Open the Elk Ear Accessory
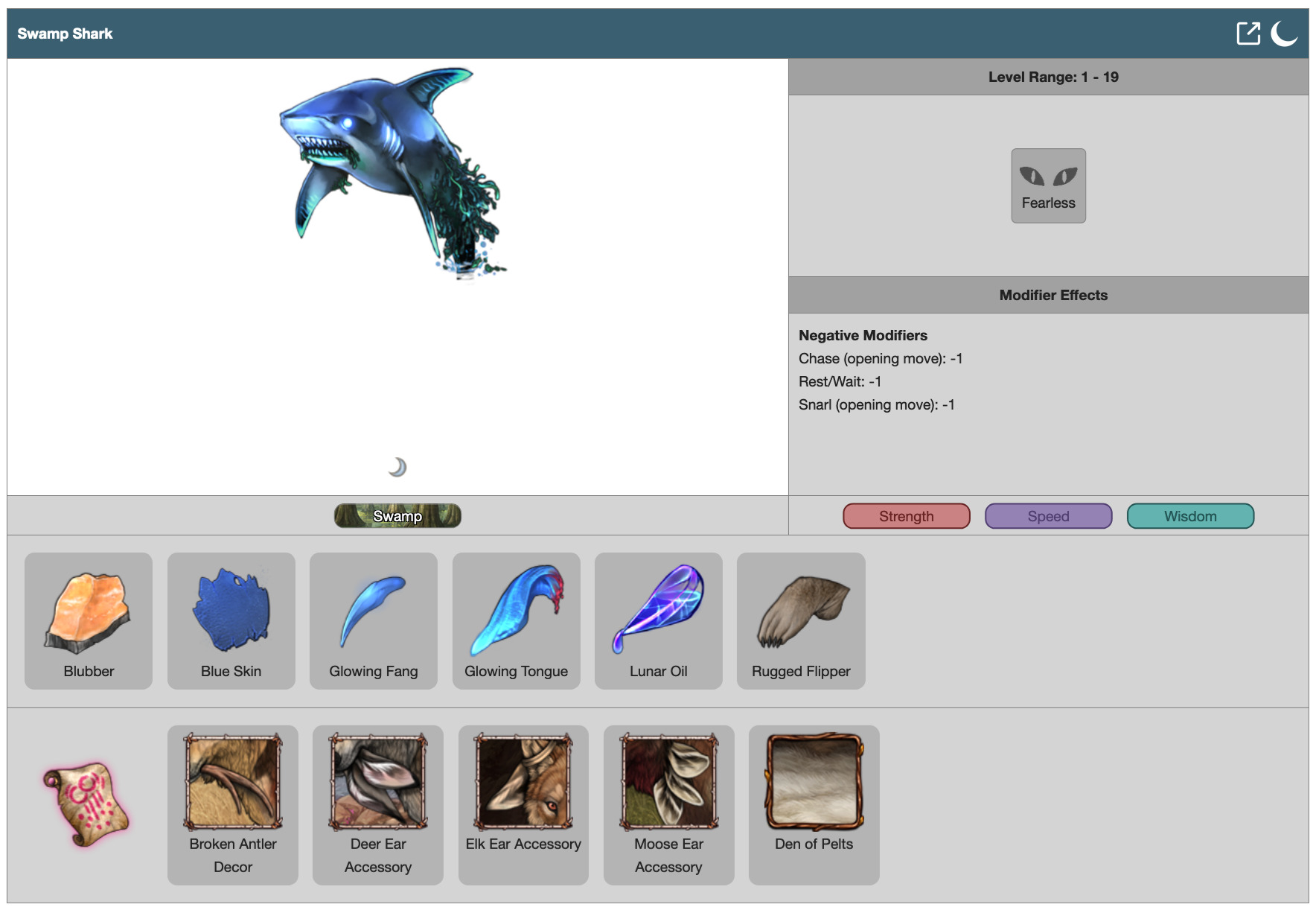Viewport: 1316px width, 913px height. coord(523,804)
